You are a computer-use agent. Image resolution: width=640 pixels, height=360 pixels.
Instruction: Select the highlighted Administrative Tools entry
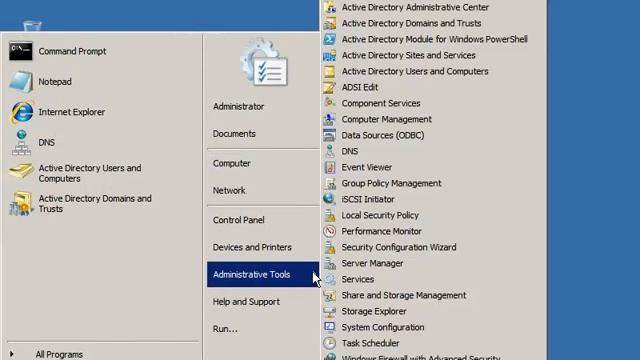[x=263, y=274]
